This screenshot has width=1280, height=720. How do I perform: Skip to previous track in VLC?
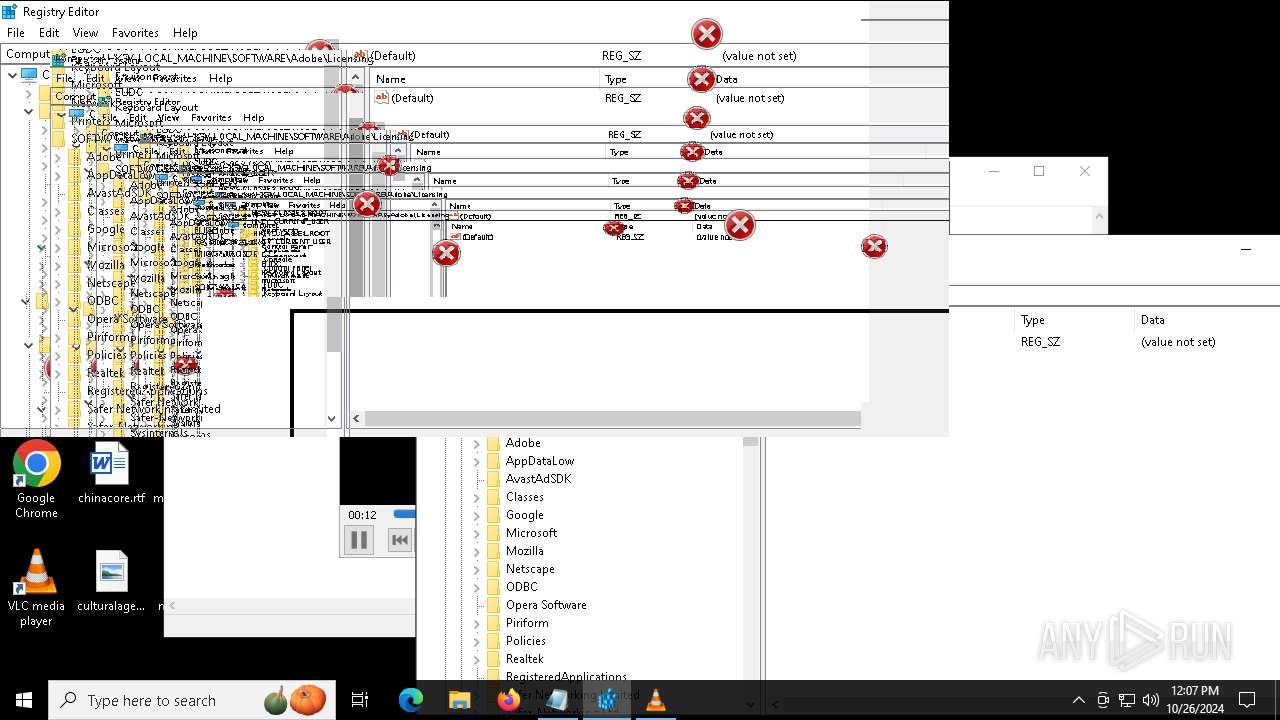(x=399, y=540)
